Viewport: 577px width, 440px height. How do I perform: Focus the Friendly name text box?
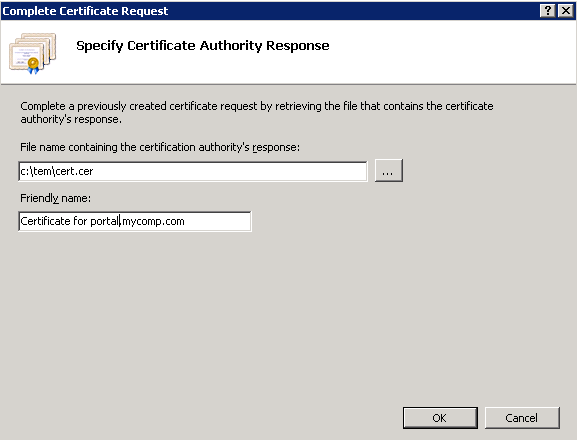point(135,221)
